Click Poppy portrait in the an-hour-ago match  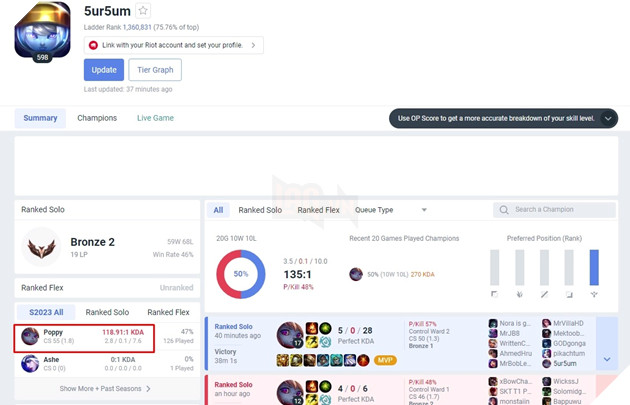tap(290, 392)
